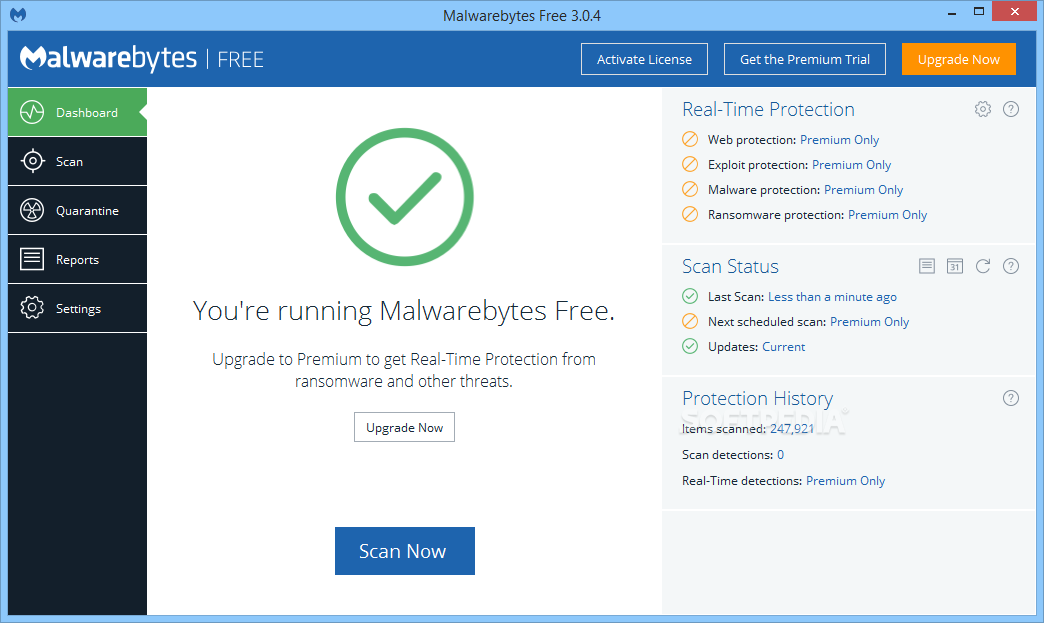Open help for Real-Time Protection
This screenshot has height=623, width=1044.
tap(1010, 109)
